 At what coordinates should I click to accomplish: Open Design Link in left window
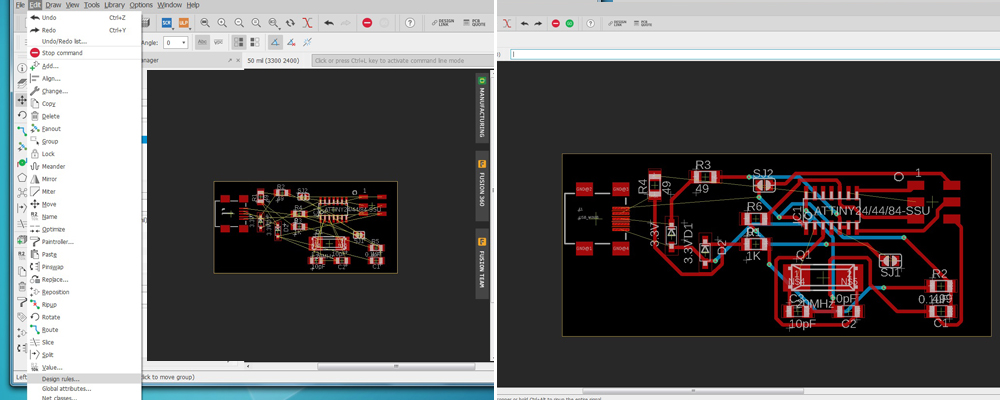[x=442, y=23]
